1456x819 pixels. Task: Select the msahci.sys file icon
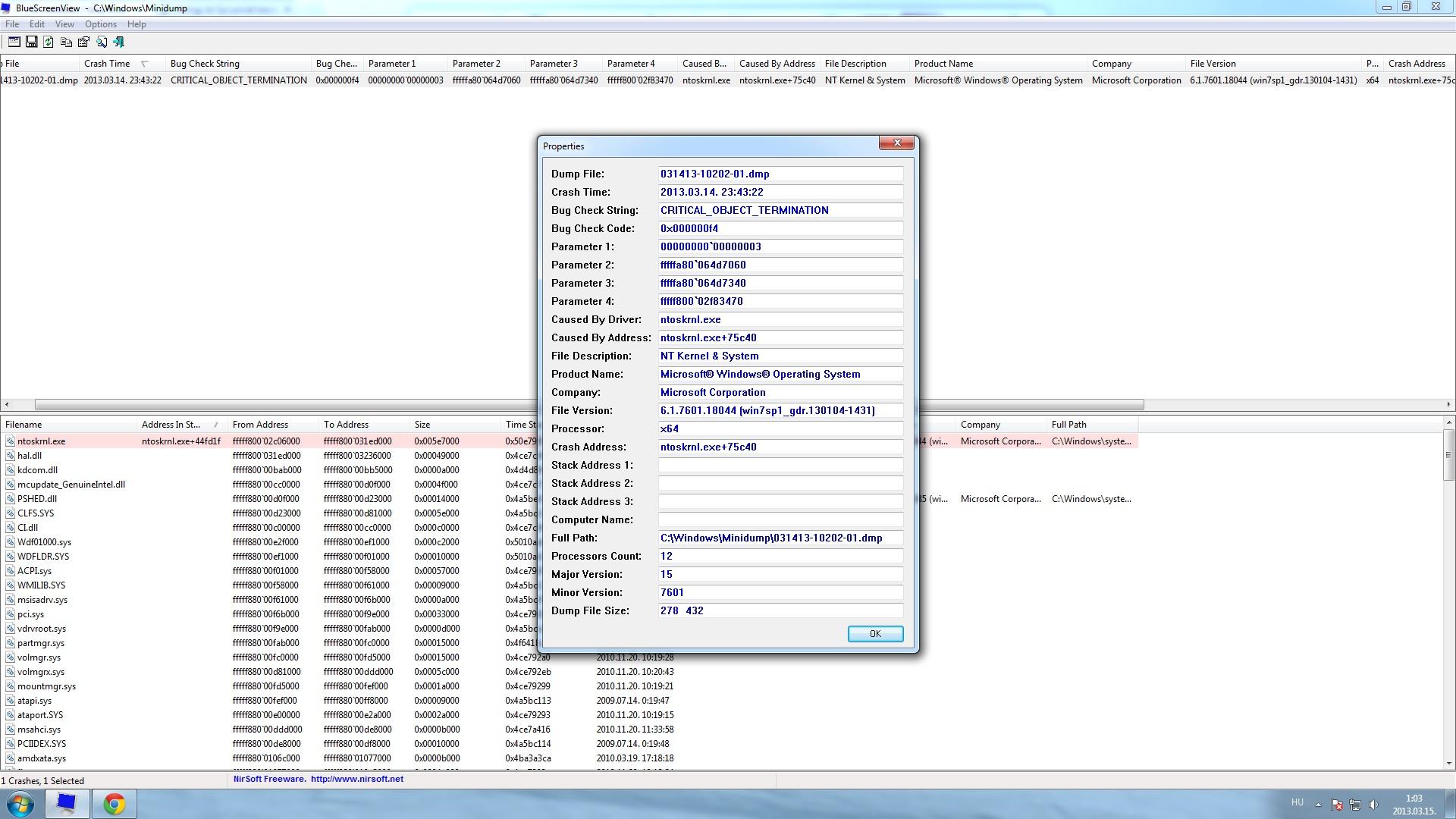(x=10, y=729)
